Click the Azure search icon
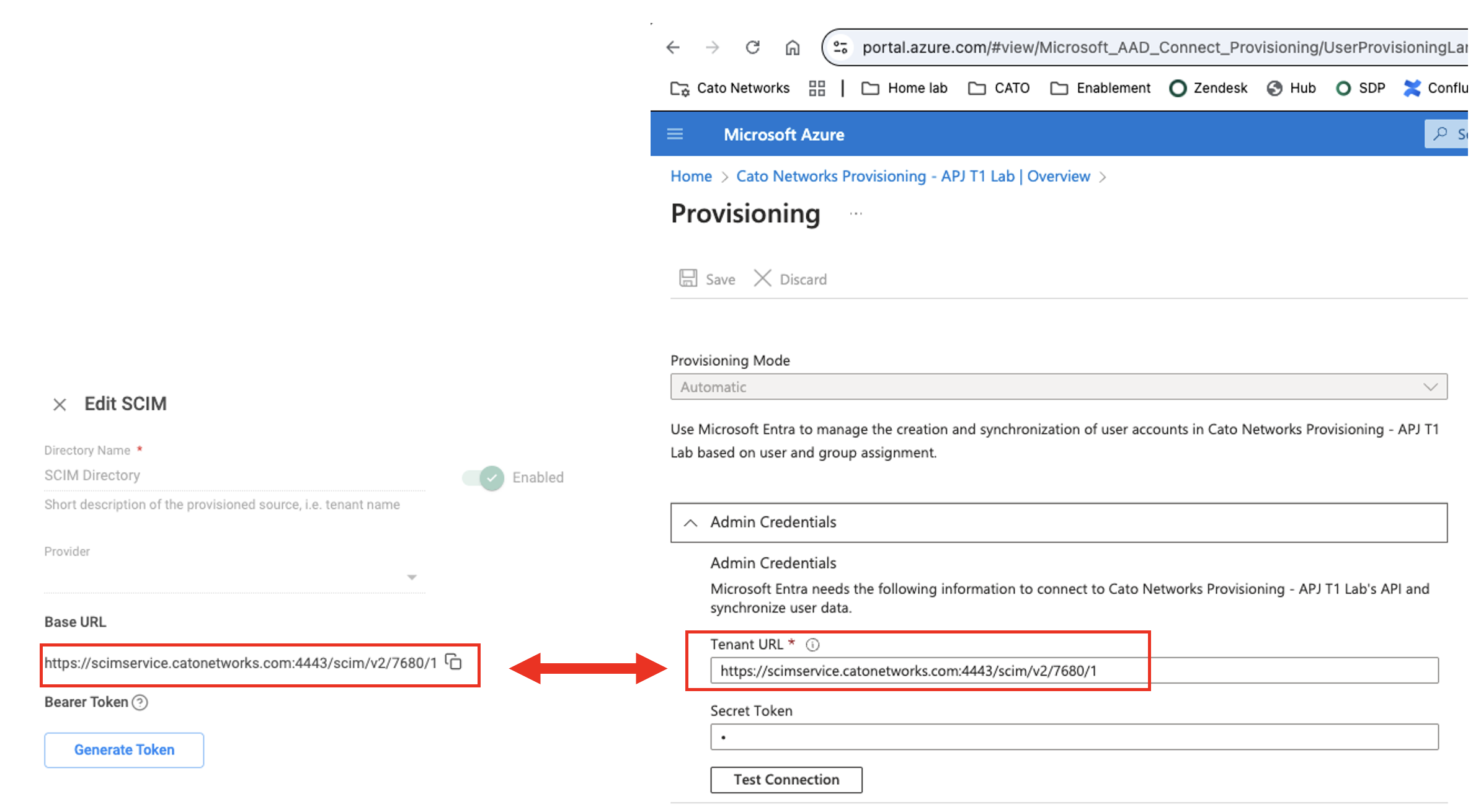1481x812 pixels. click(x=1441, y=134)
